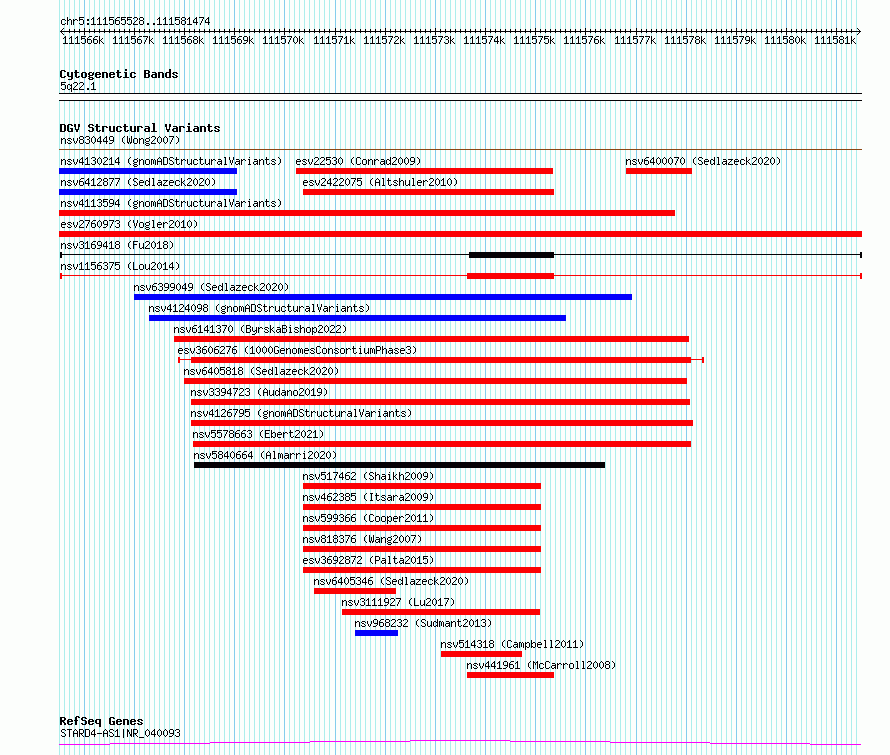Click the nsv599366 (Cooper2011) label
This screenshot has height=755, width=890.
(x=368, y=518)
